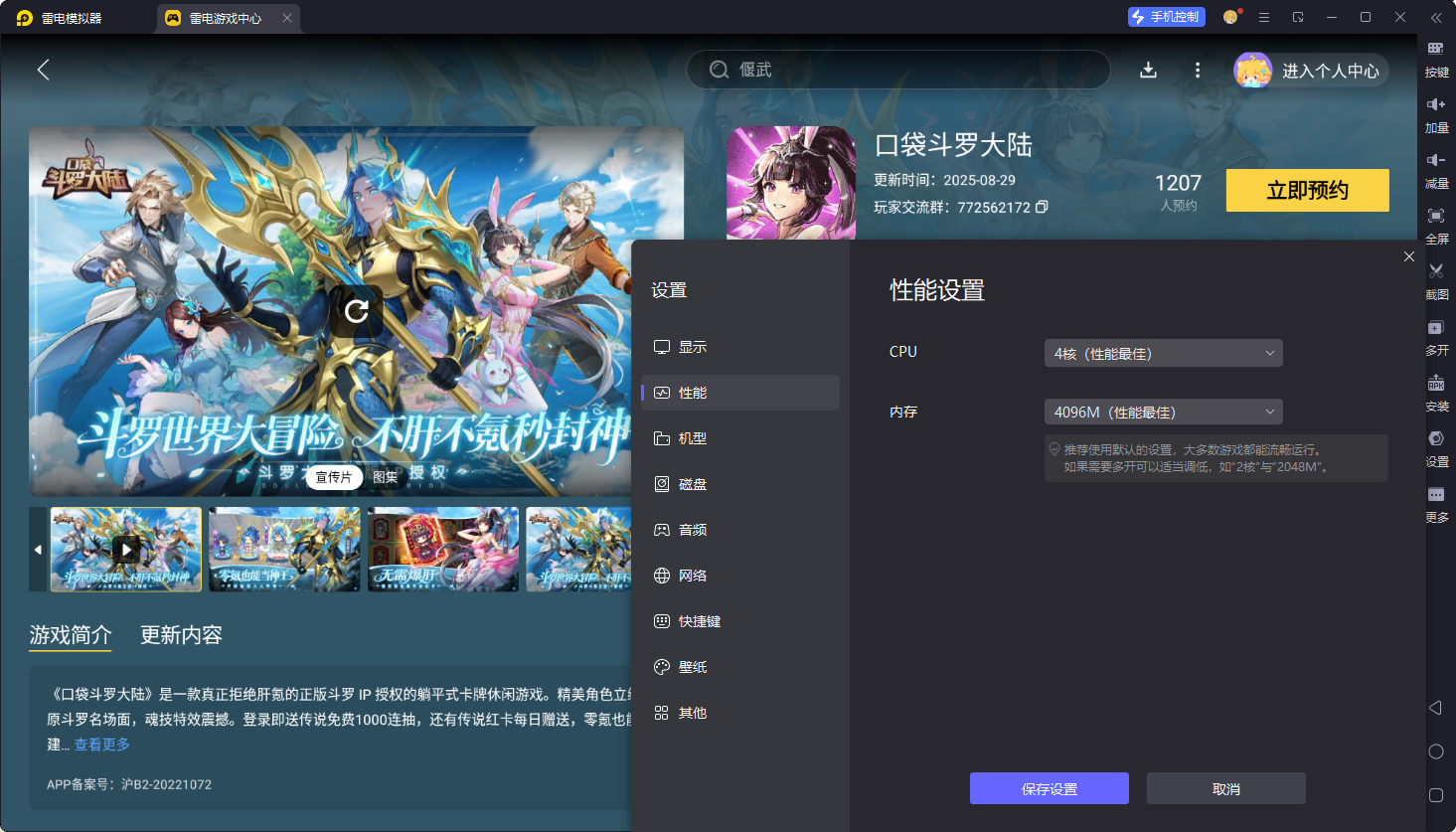
Task: Focus the search box with 偃武
Action: [898, 70]
